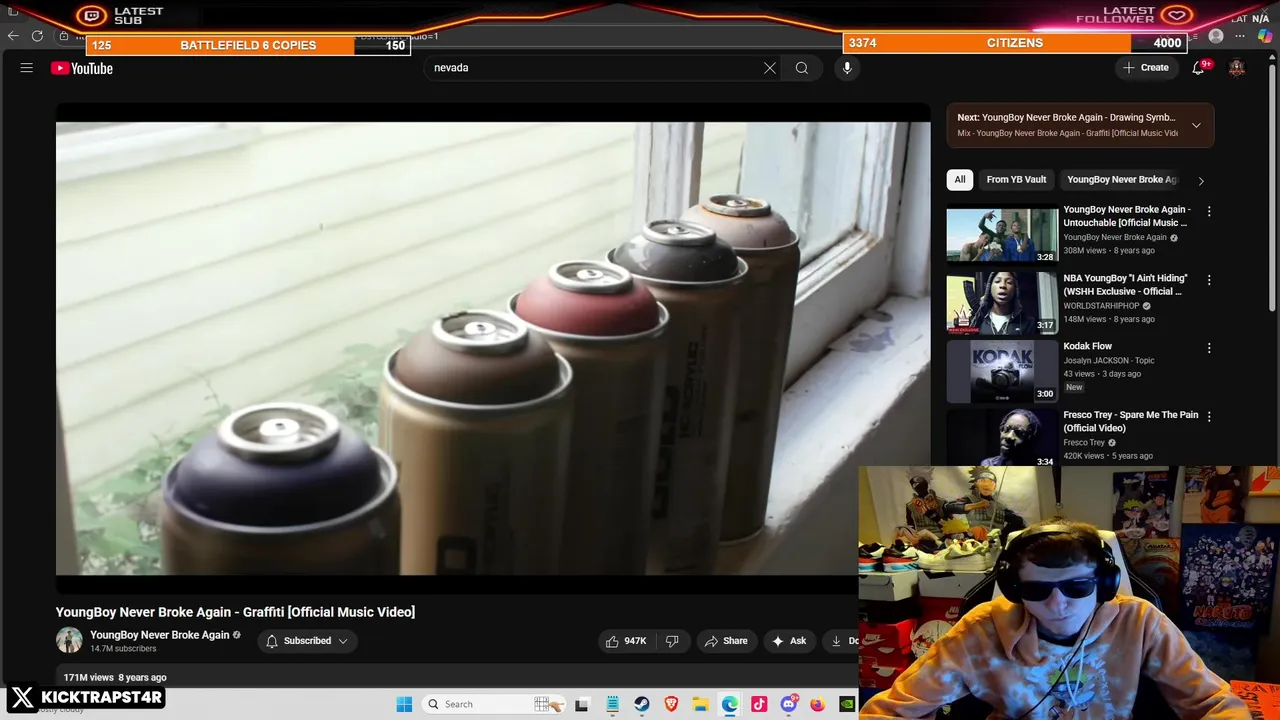
Task: Open YoungBoy Never Broke Again channel name
Action: click(160, 635)
